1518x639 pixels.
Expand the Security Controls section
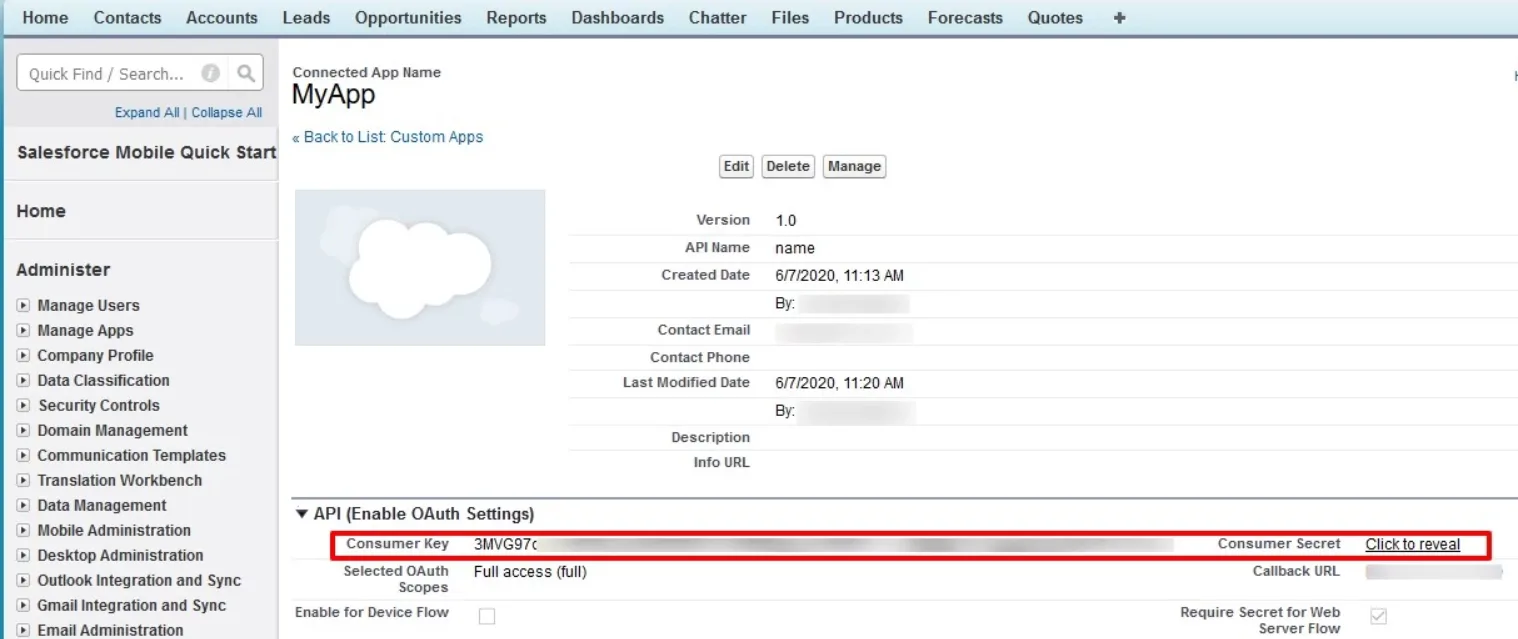pos(24,405)
